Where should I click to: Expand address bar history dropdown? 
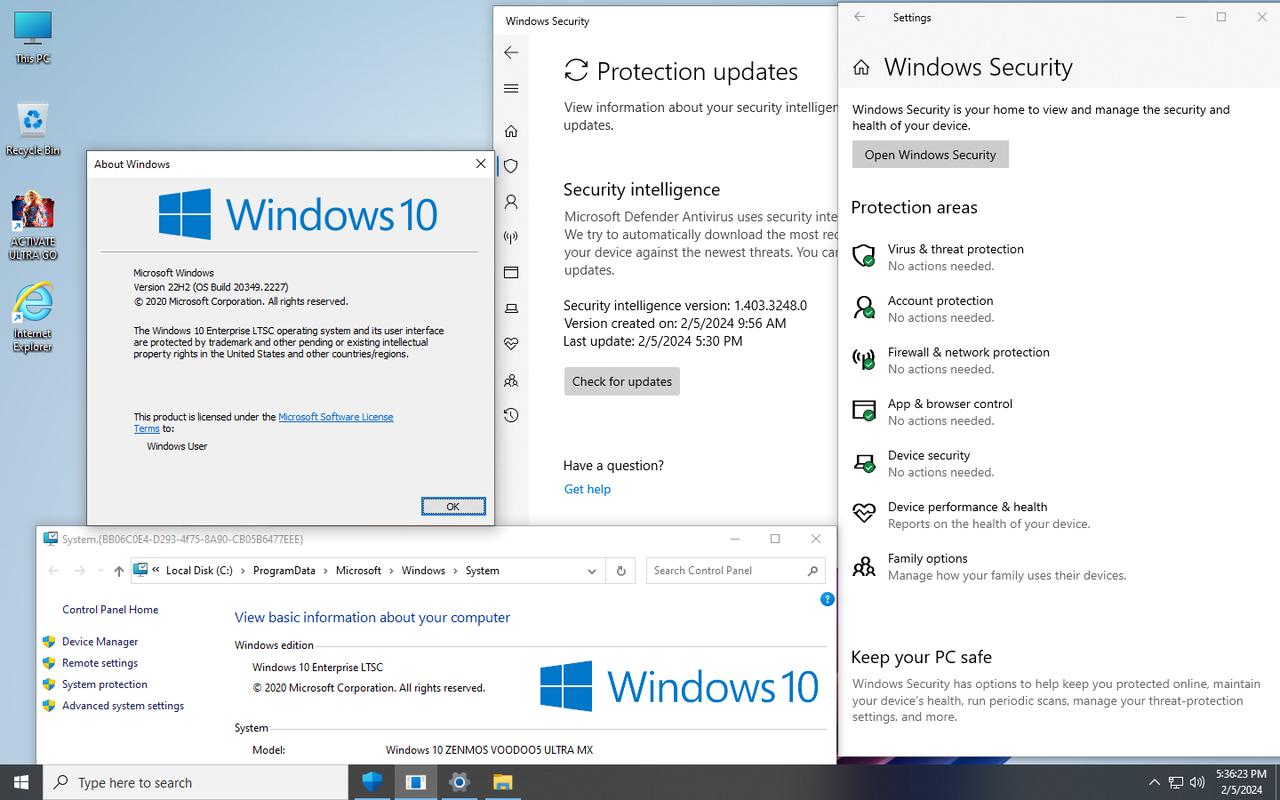tap(592, 571)
